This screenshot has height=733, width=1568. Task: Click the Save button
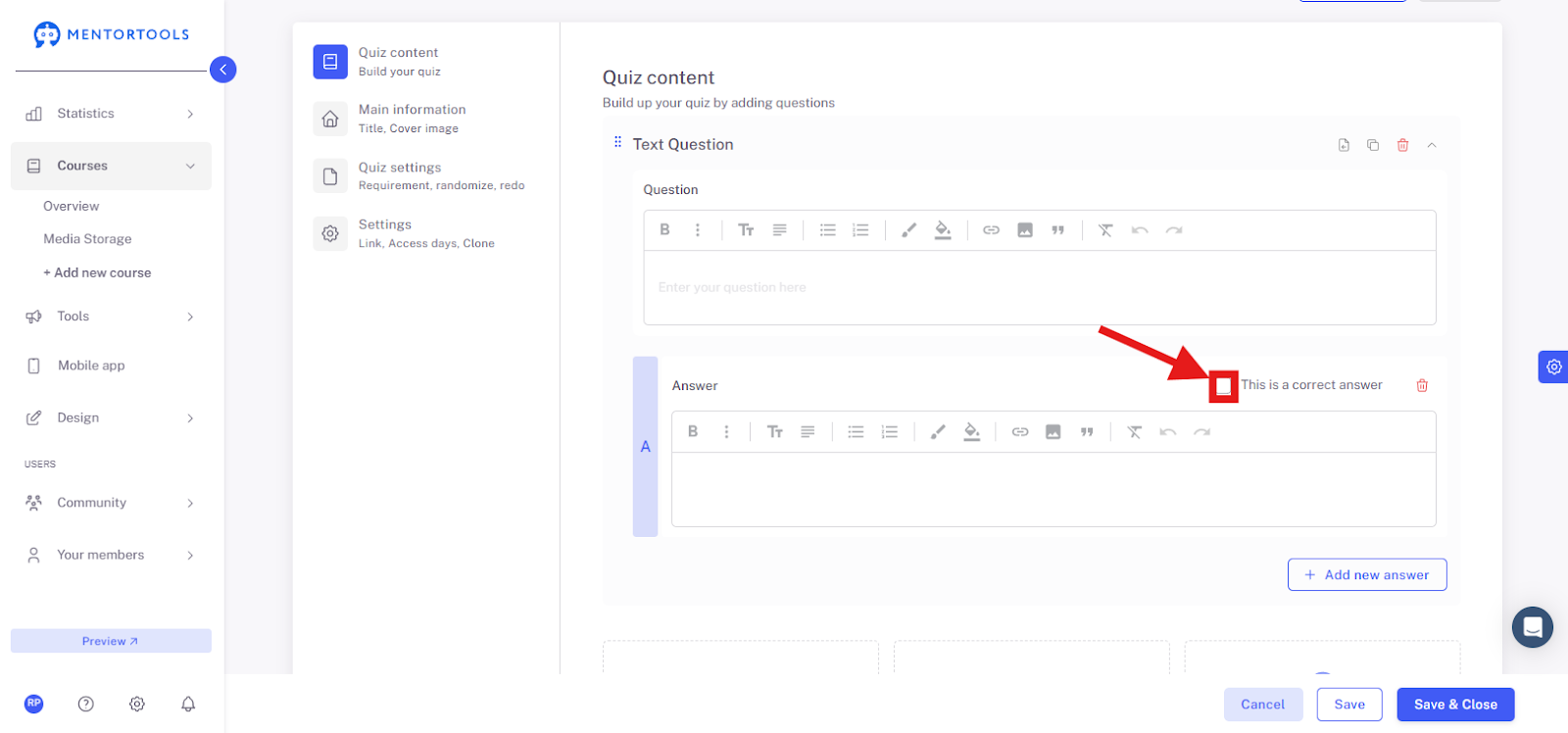pyautogui.click(x=1349, y=705)
